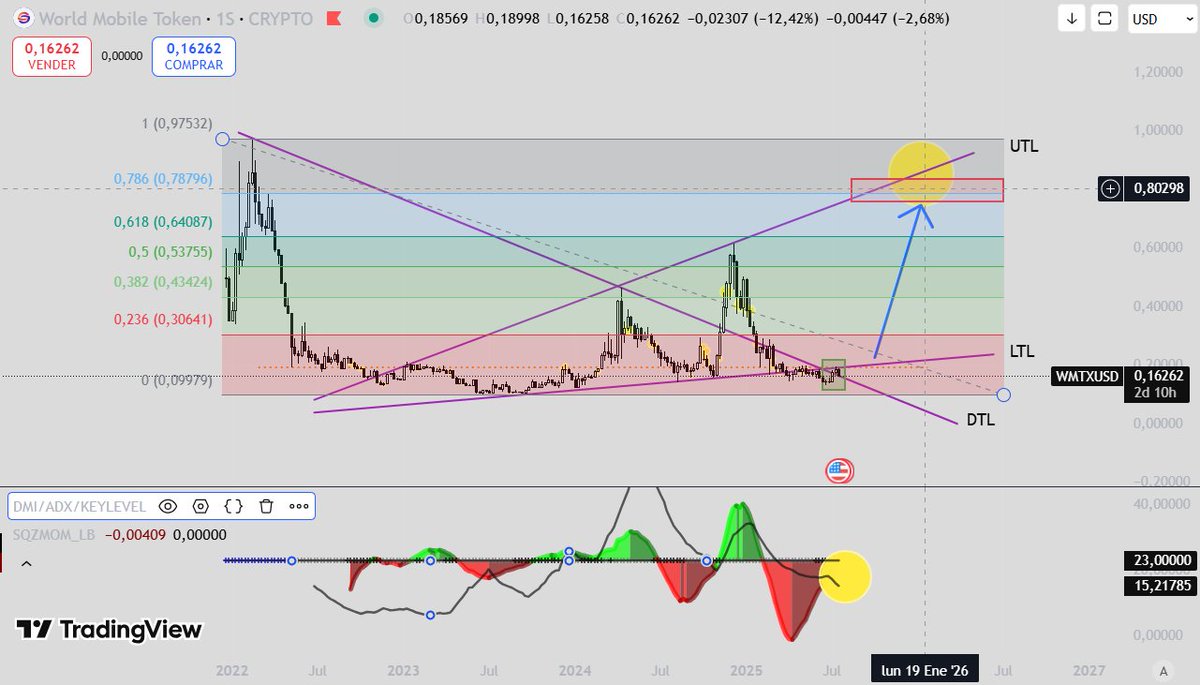Select the DMI/ADX/KEYLEVEL indicator name
This screenshot has height=685, width=1200.
79,507
